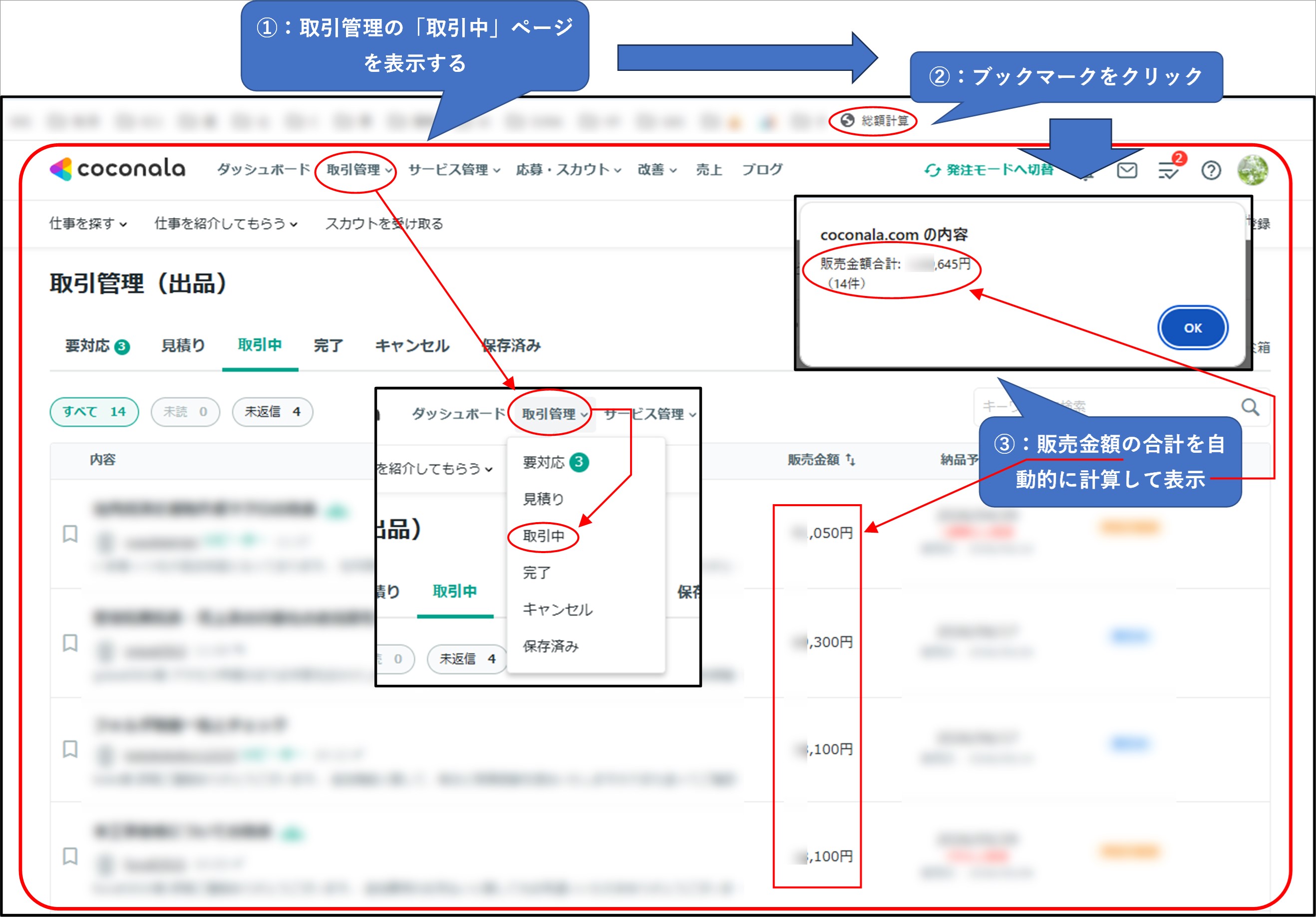This screenshot has height=917, width=1316.
Task: Choose 見積り in the dropdown menu
Action: pos(543,499)
